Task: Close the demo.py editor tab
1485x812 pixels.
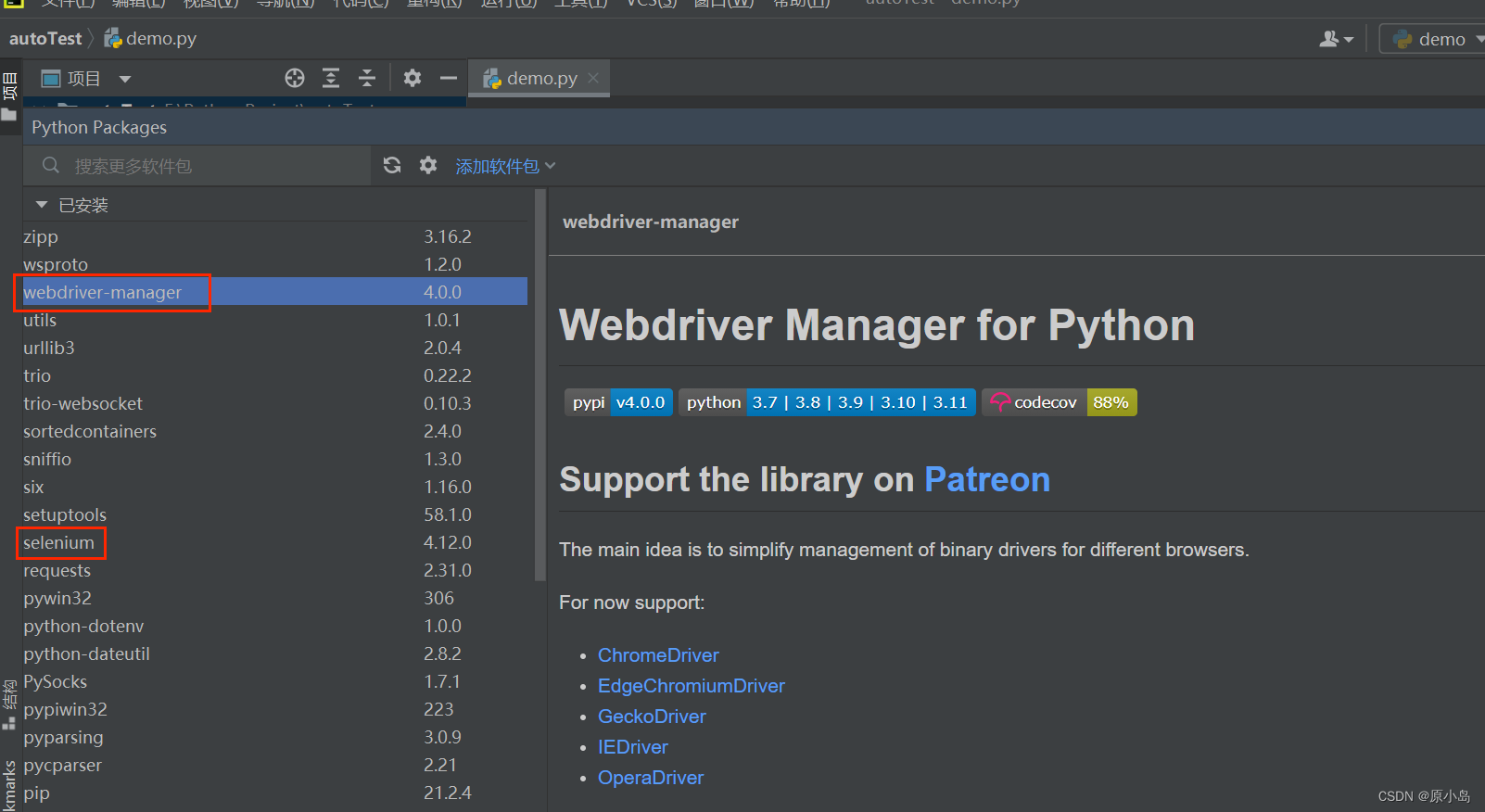Action: [593, 78]
